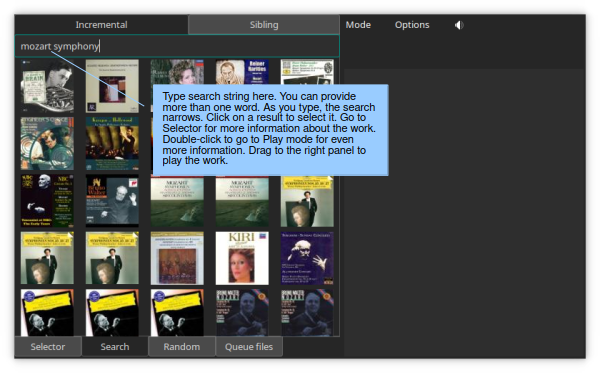
Task: Select the purple Toscanini concerts album cover
Action: click(x=307, y=258)
